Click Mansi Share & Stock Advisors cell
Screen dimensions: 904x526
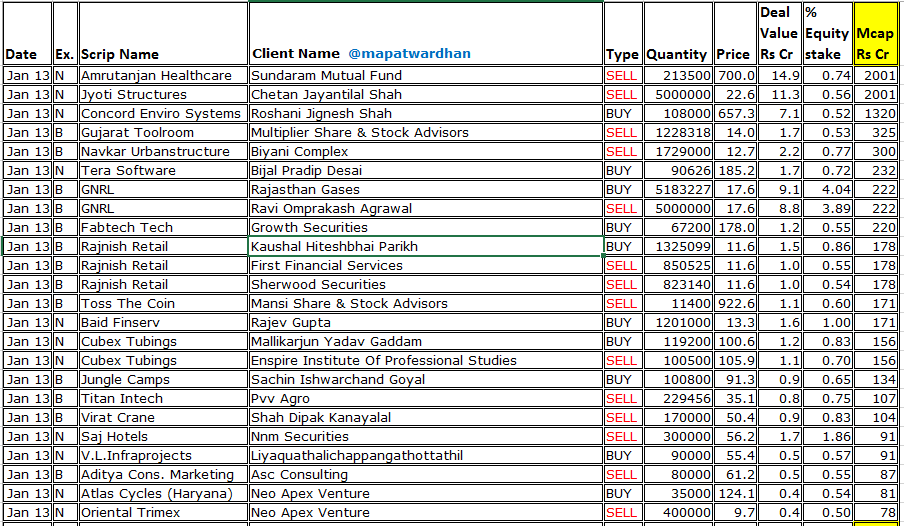pos(425,304)
